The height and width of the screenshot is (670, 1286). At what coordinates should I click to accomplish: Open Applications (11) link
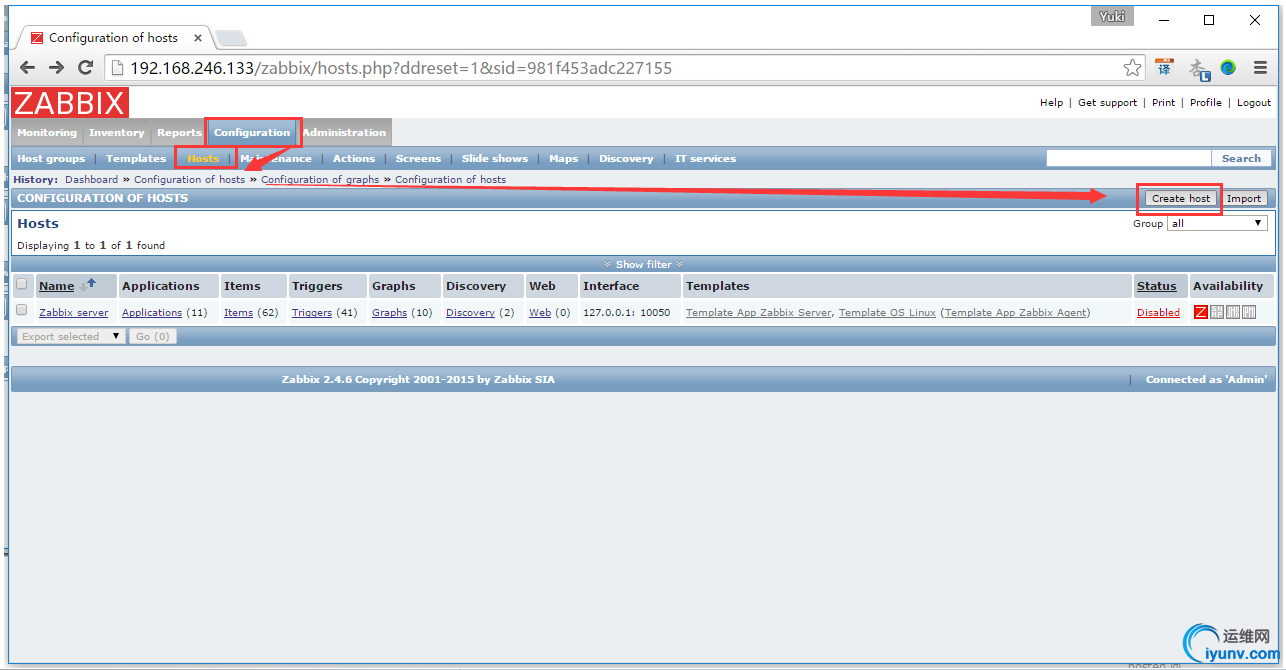point(152,313)
